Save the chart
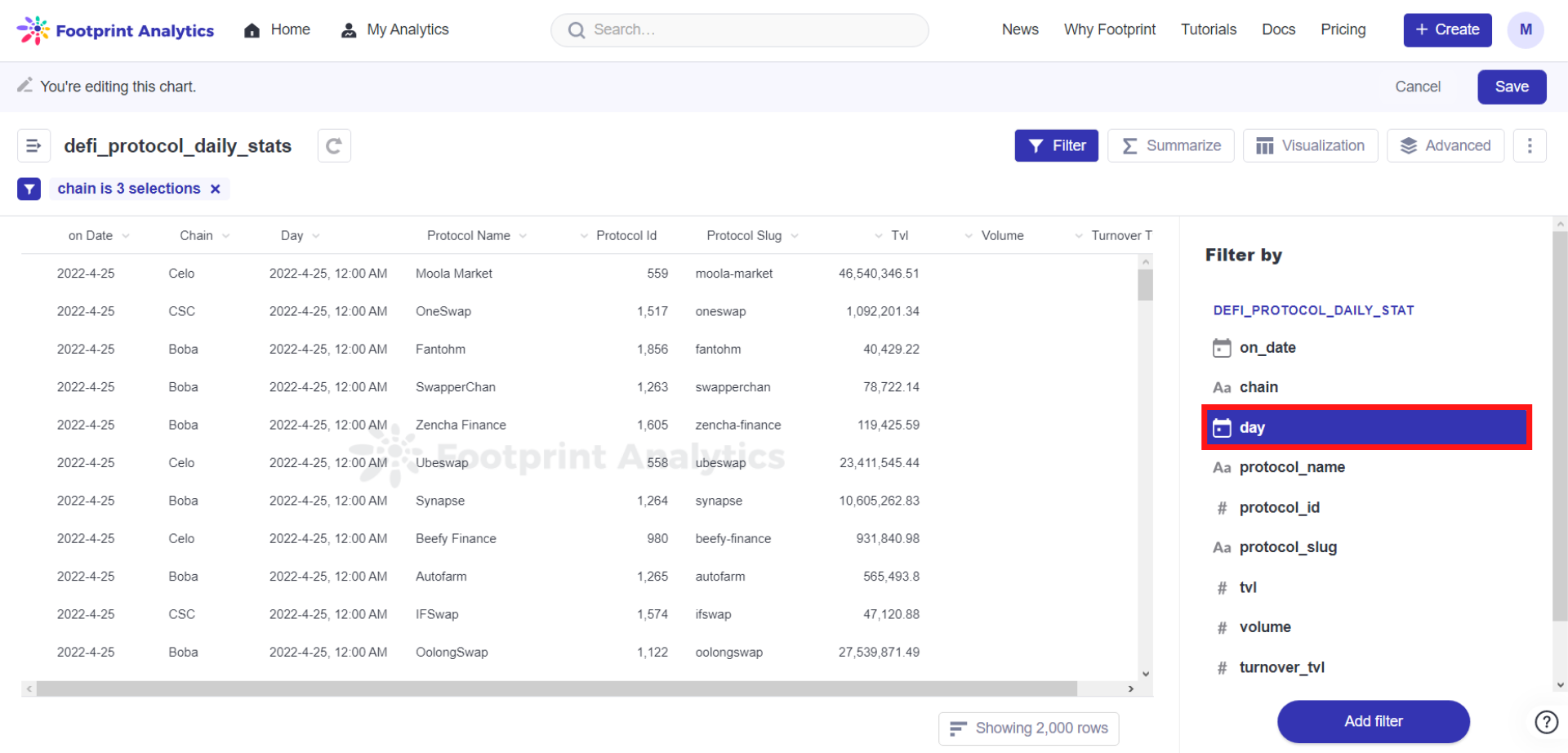Screen dimensions: 1568x753 (1512, 87)
